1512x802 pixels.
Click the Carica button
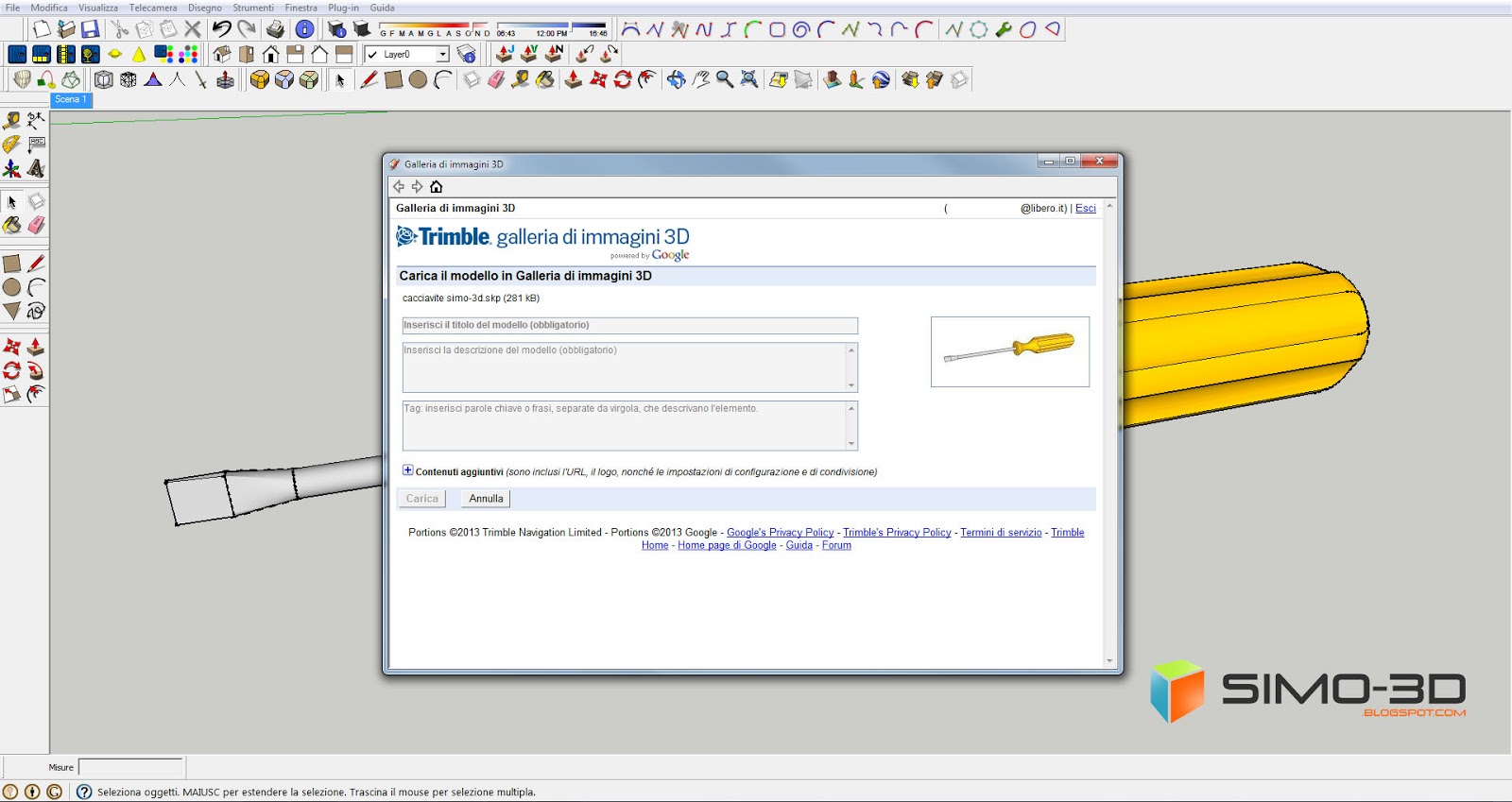[422, 499]
